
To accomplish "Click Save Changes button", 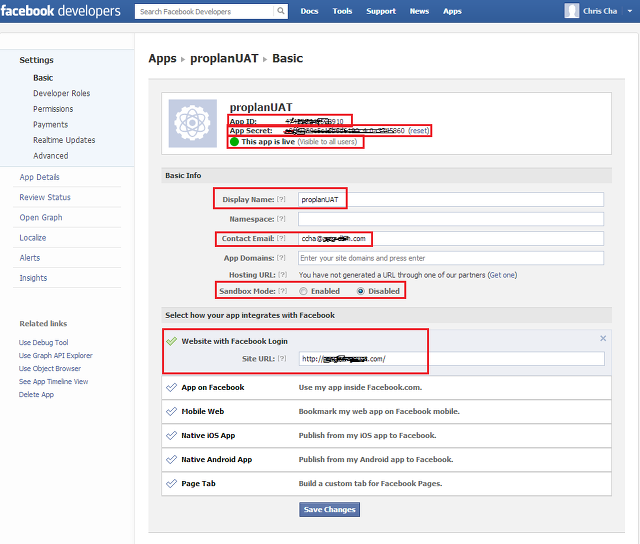I will click(329, 509).
